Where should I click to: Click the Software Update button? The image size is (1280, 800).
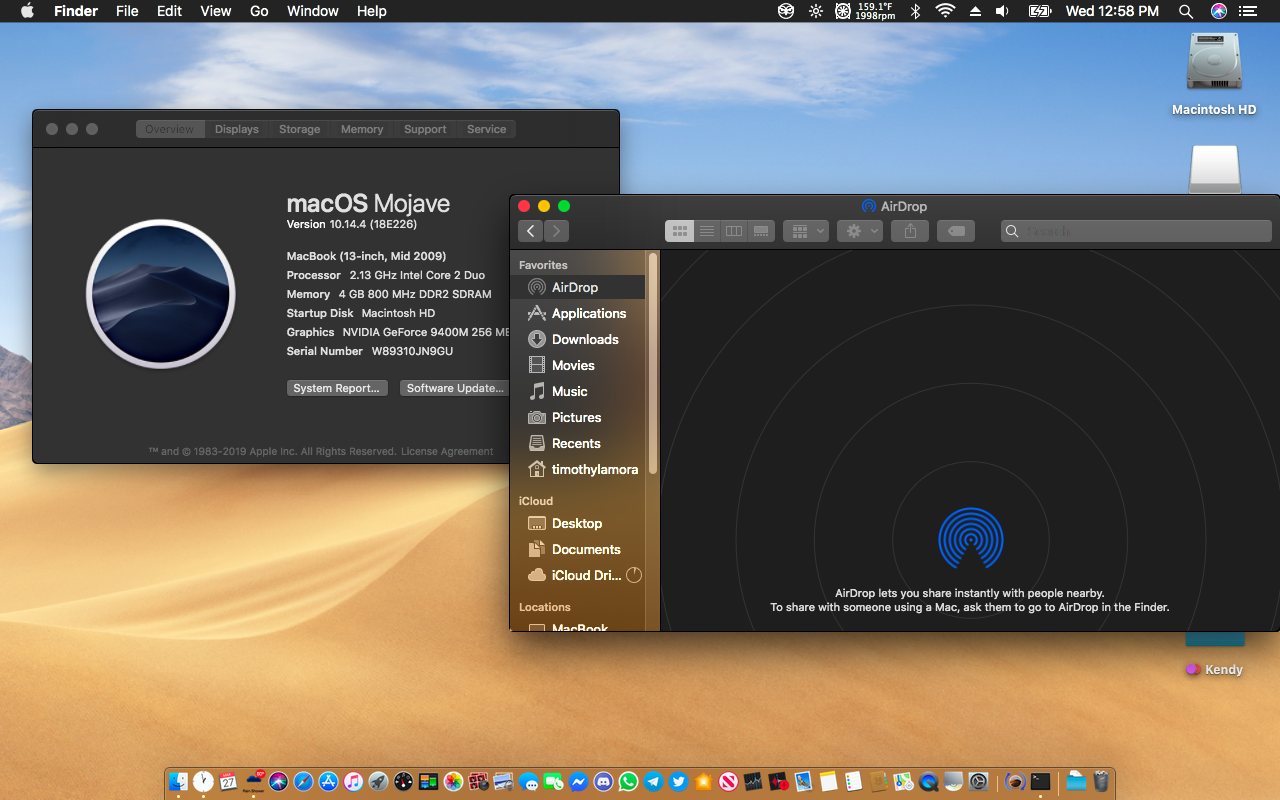[455, 388]
